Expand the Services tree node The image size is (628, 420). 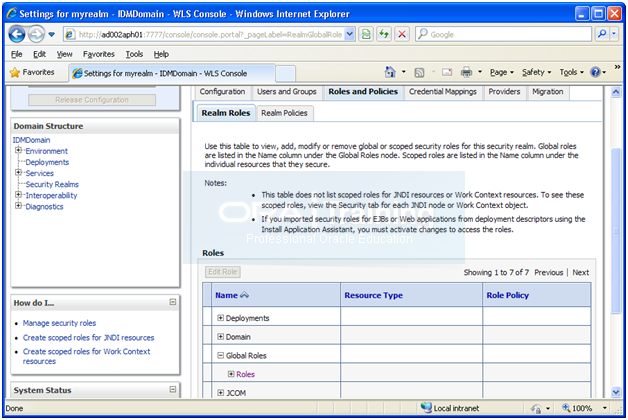click(x=18, y=173)
